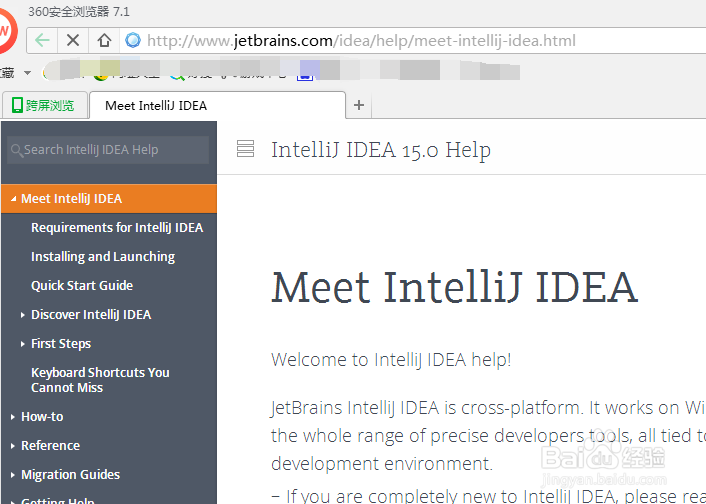Screen dimensions: 706x504
Task: Open First Steps topic
Action: (61, 344)
